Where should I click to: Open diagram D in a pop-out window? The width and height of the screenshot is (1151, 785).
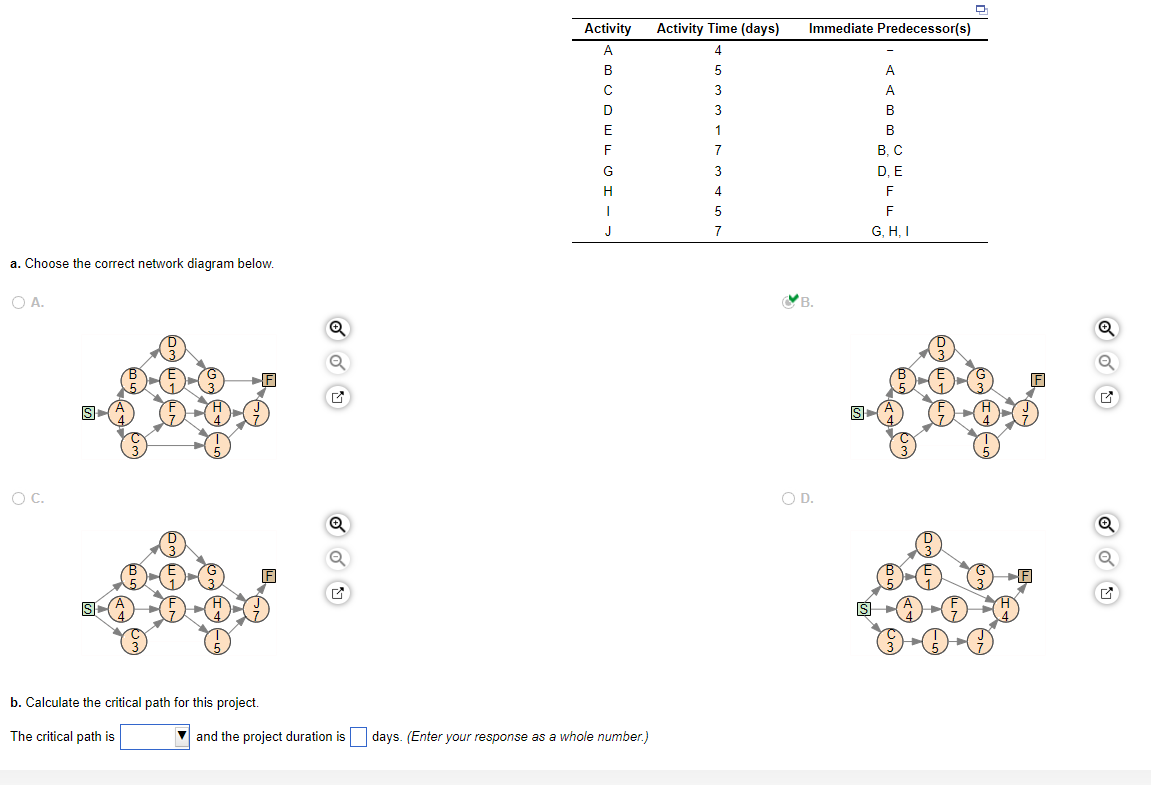1105,593
